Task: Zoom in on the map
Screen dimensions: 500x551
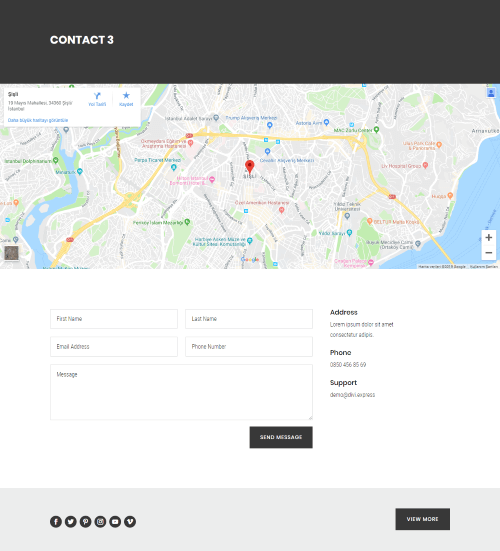Action: (488, 238)
